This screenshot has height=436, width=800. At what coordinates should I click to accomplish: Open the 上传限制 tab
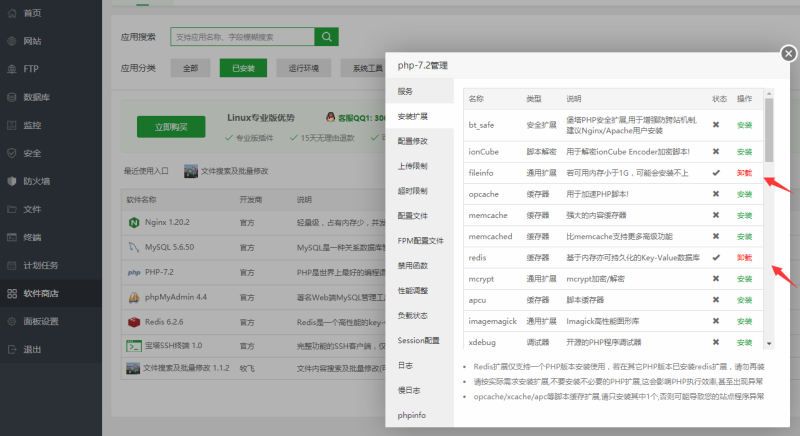419,166
